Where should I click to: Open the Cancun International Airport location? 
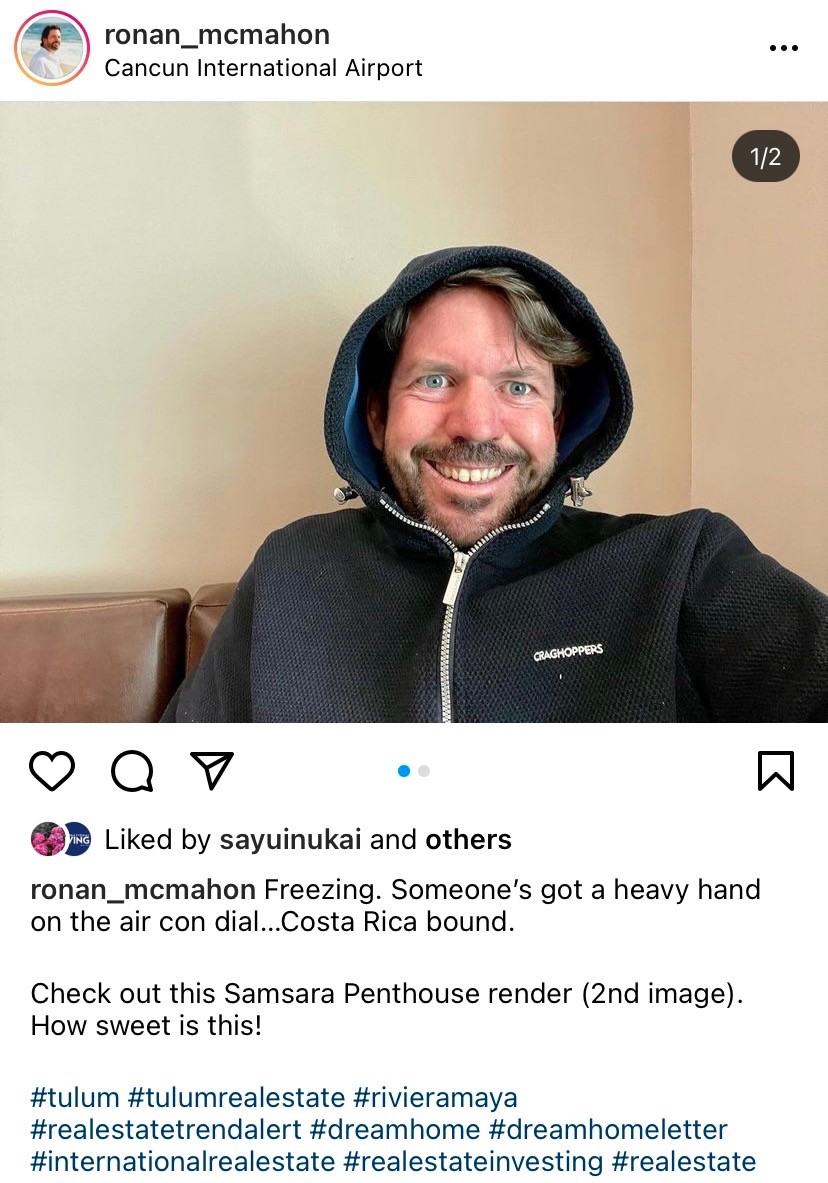(x=263, y=68)
